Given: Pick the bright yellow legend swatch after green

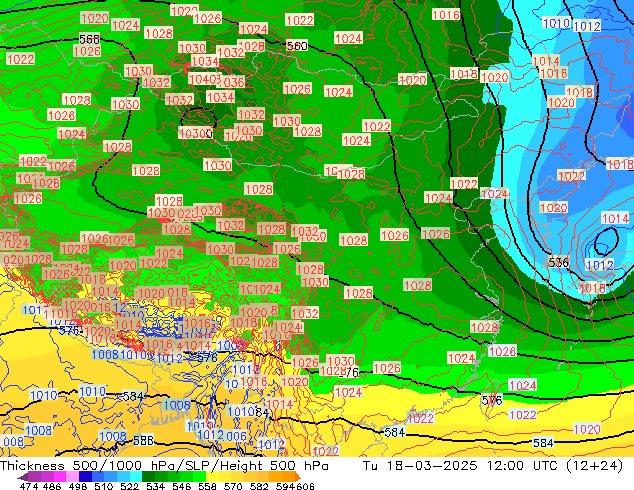Looking at the screenshot, I should 212,476.
